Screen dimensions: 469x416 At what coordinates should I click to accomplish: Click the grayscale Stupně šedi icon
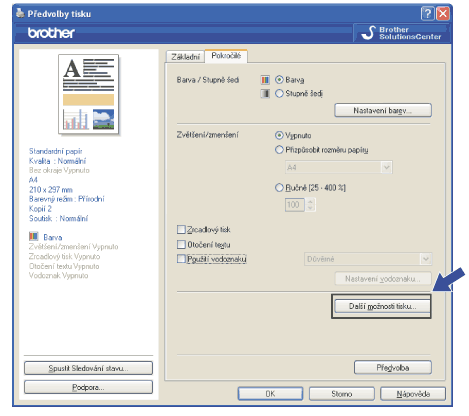(x=265, y=94)
